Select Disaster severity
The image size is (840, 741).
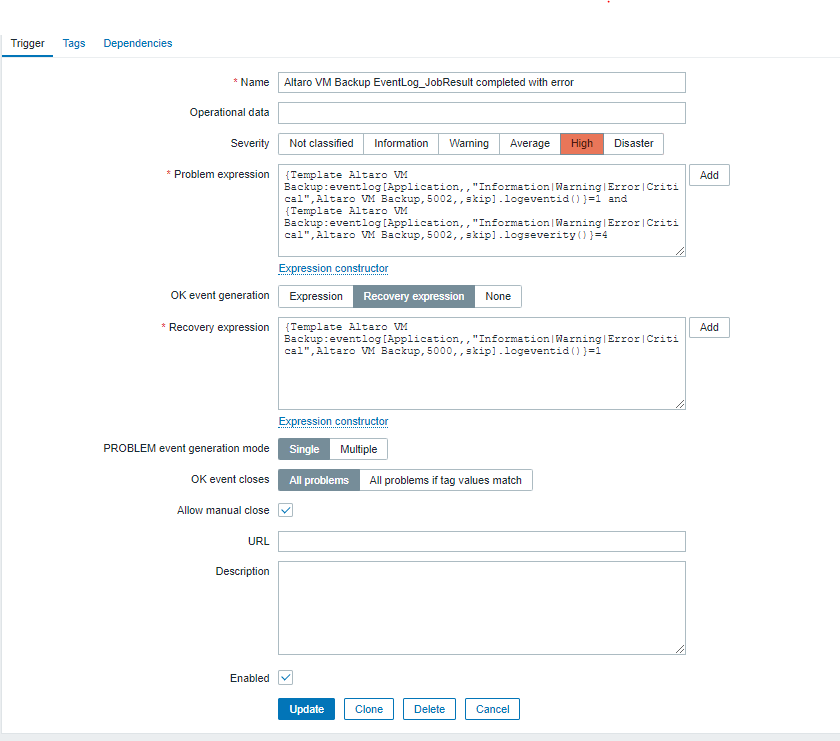[633, 144]
